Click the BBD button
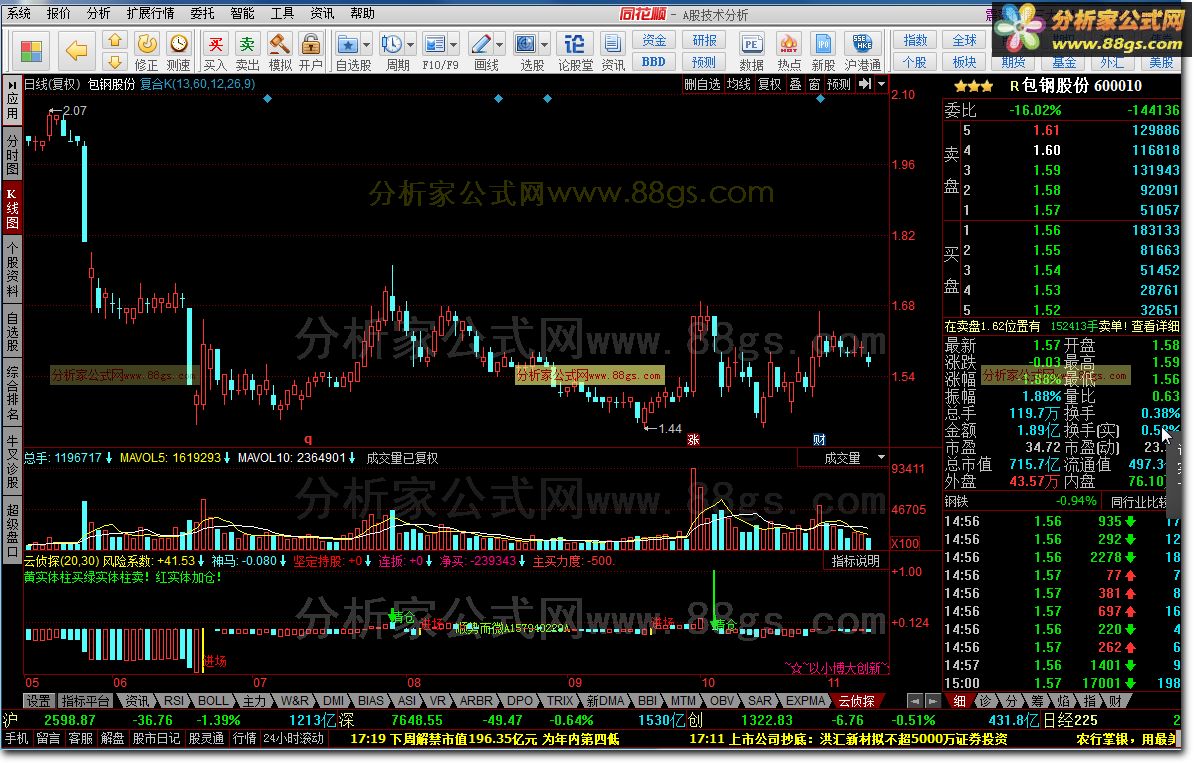This screenshot has width=1194, height=763. pyautogui.click(x=654, y=62)
